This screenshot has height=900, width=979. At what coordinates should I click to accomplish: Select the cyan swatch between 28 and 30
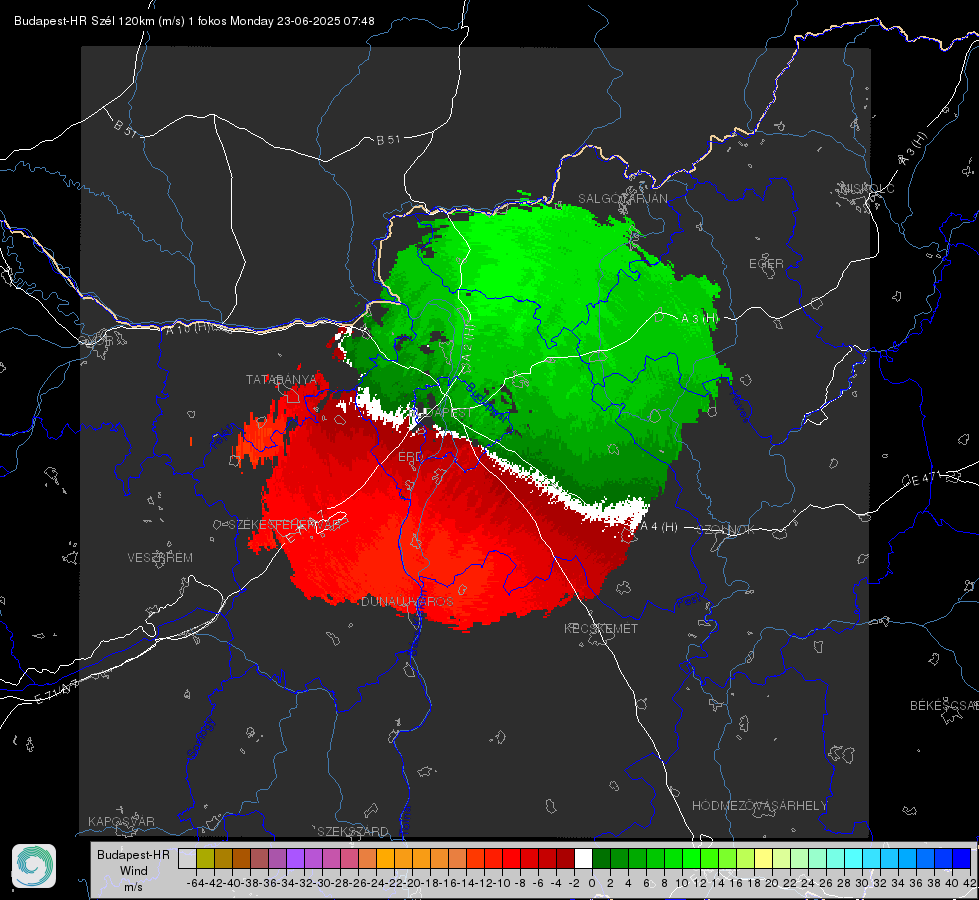click(854, 859)
